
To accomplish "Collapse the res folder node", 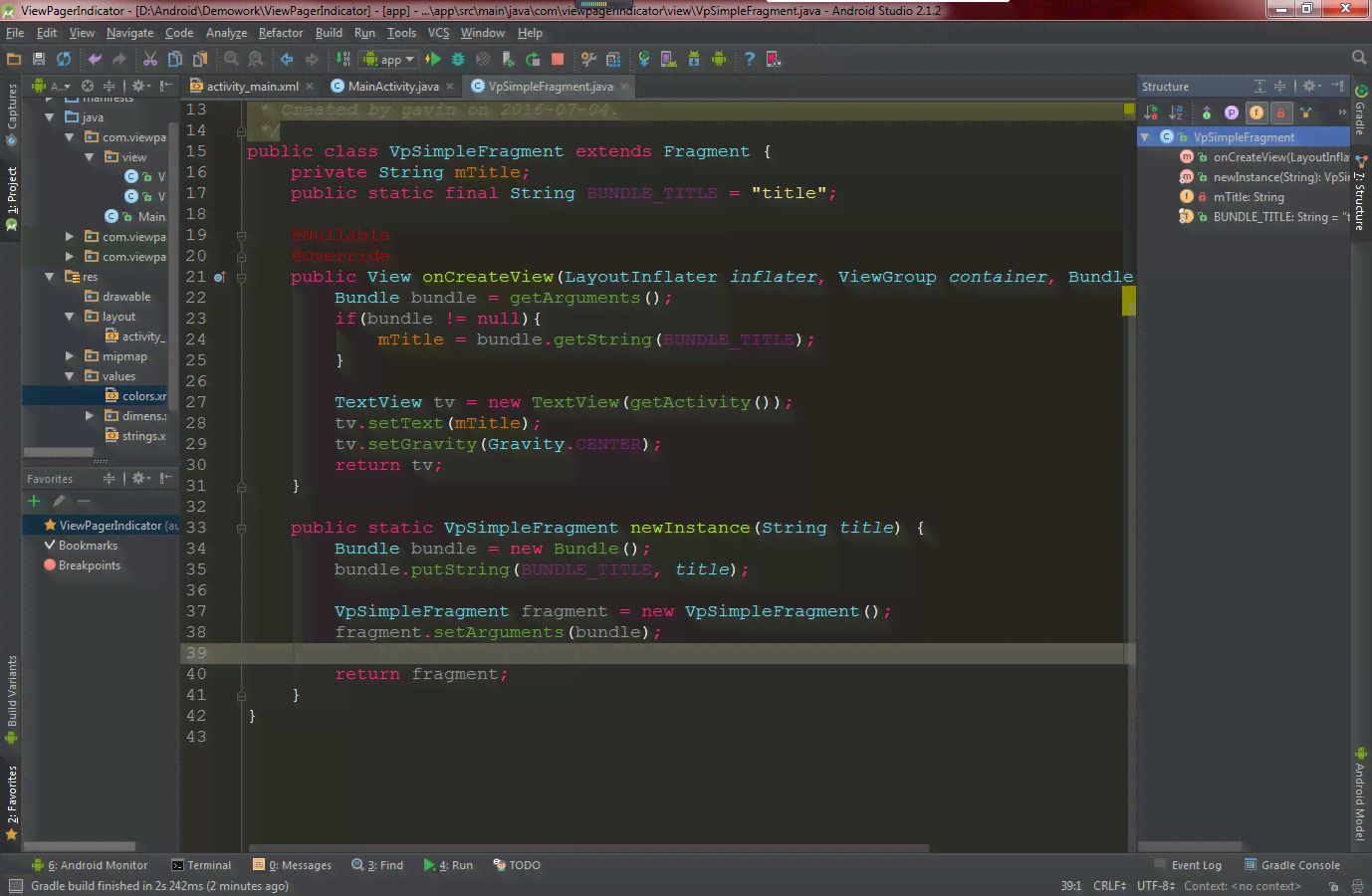I will coord(50,277).
